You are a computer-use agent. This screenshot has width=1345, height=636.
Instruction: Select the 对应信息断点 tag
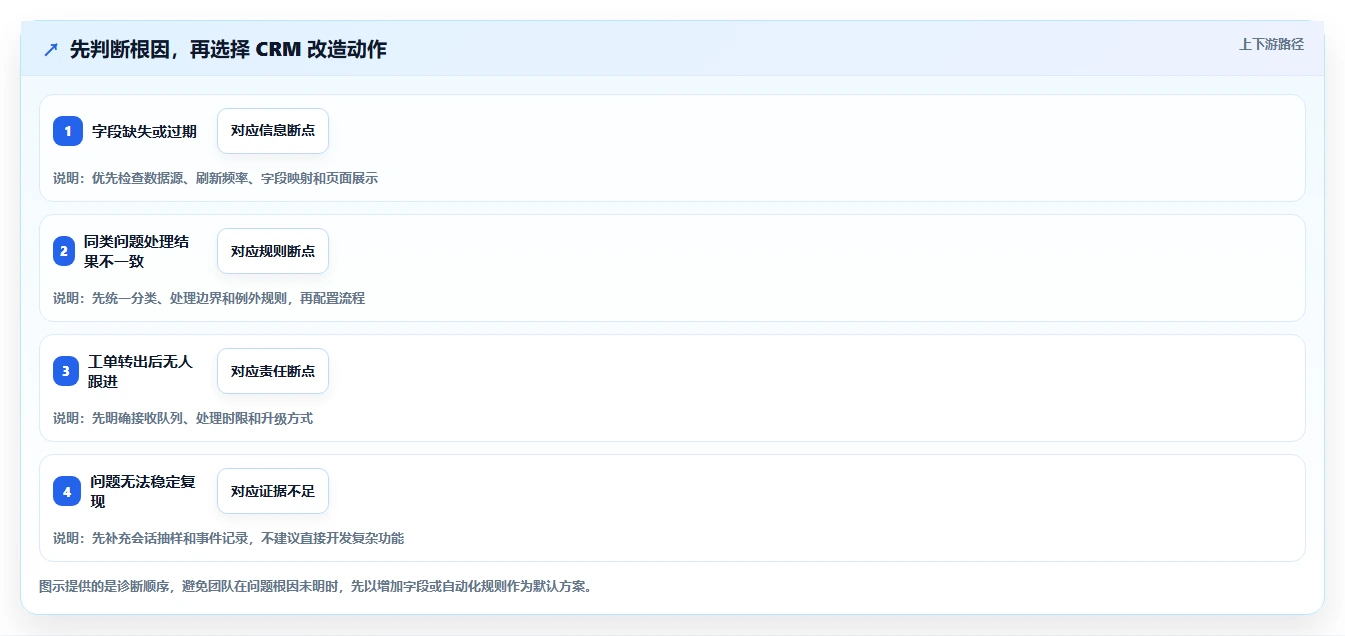pos(273,131)
